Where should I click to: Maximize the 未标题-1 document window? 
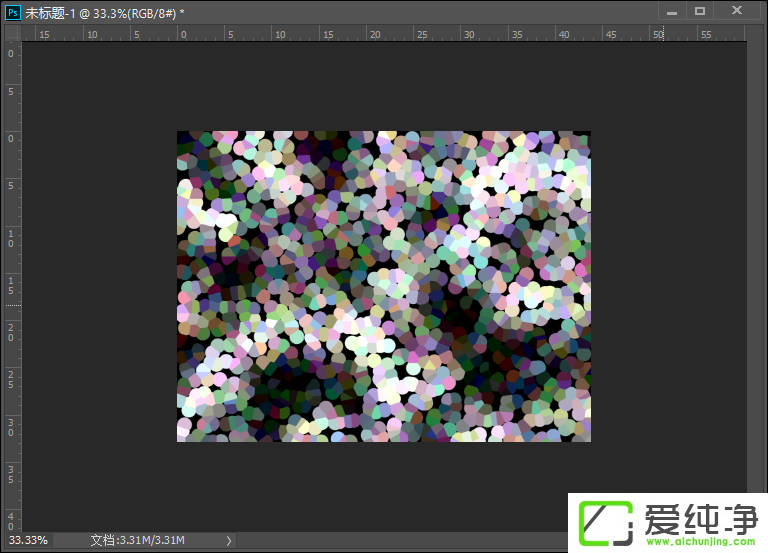pos(699,11)
